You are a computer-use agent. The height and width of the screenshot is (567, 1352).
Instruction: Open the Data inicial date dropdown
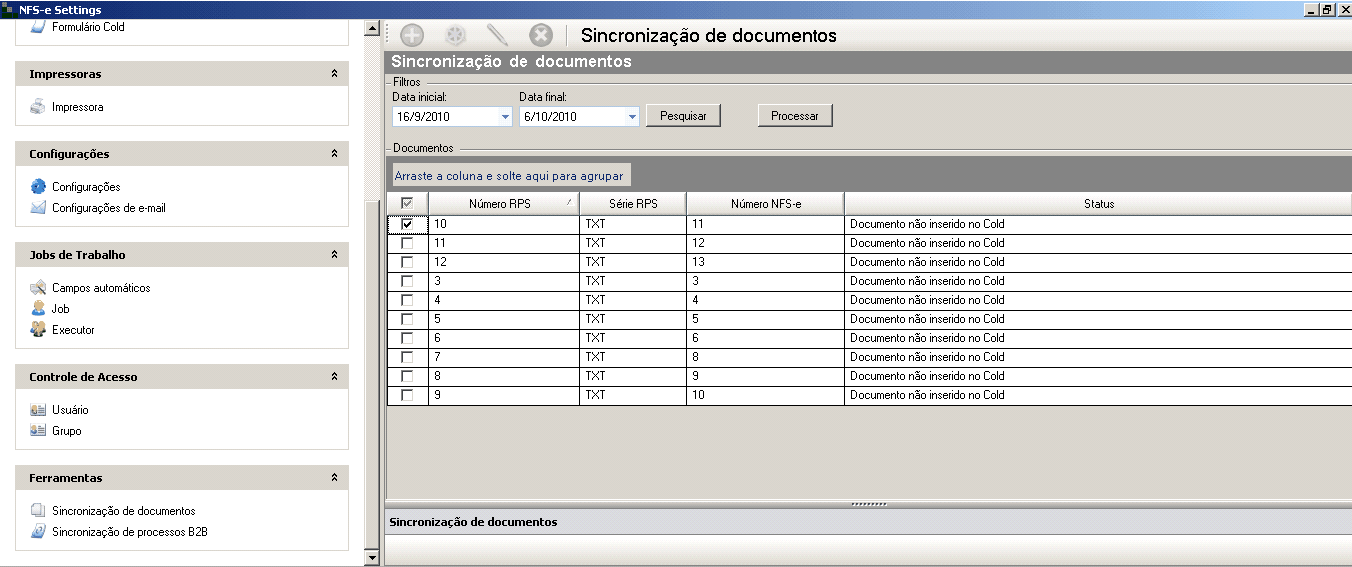point(505,117)
